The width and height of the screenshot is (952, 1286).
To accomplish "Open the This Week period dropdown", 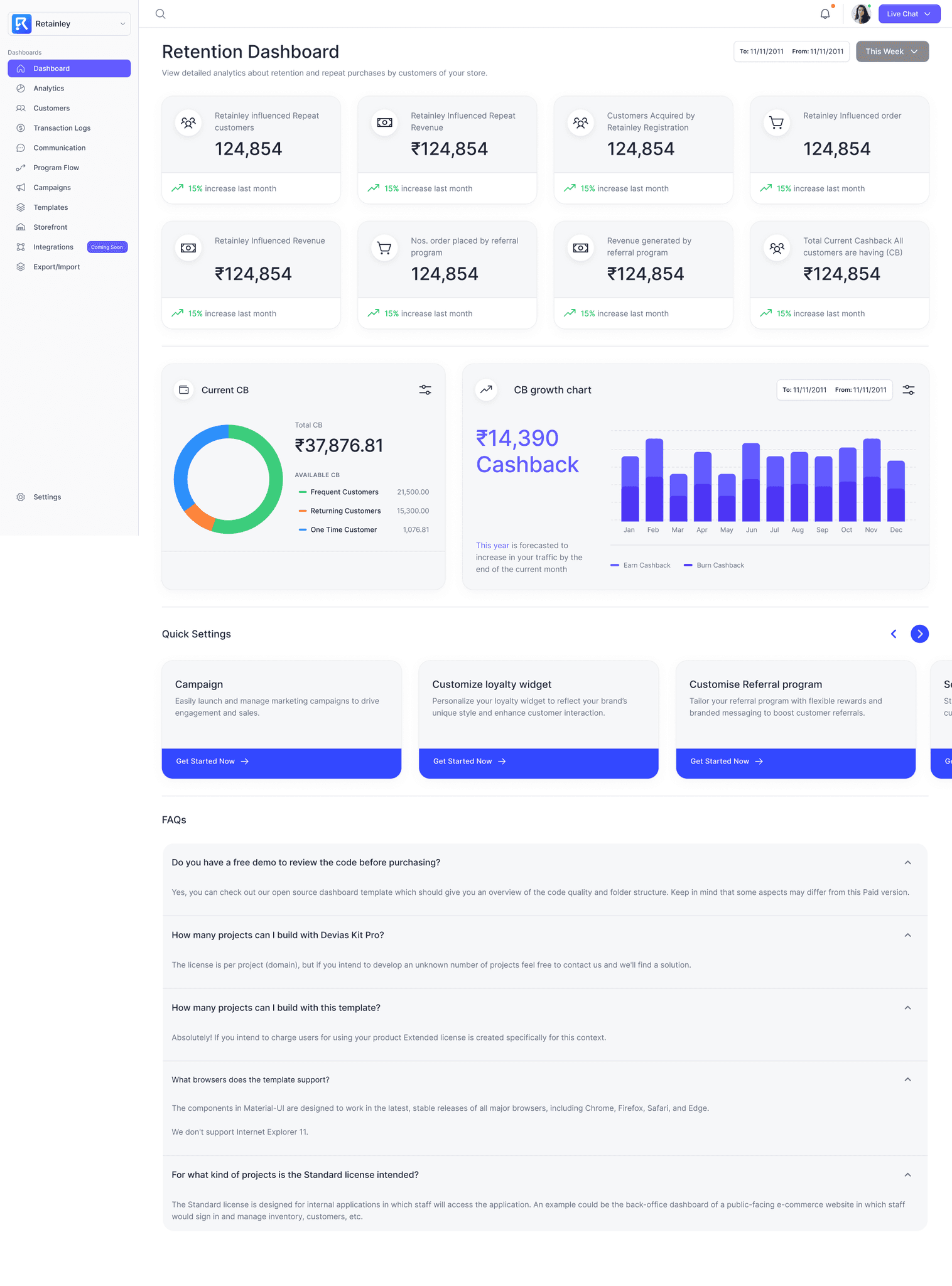I will click(892, 51).
